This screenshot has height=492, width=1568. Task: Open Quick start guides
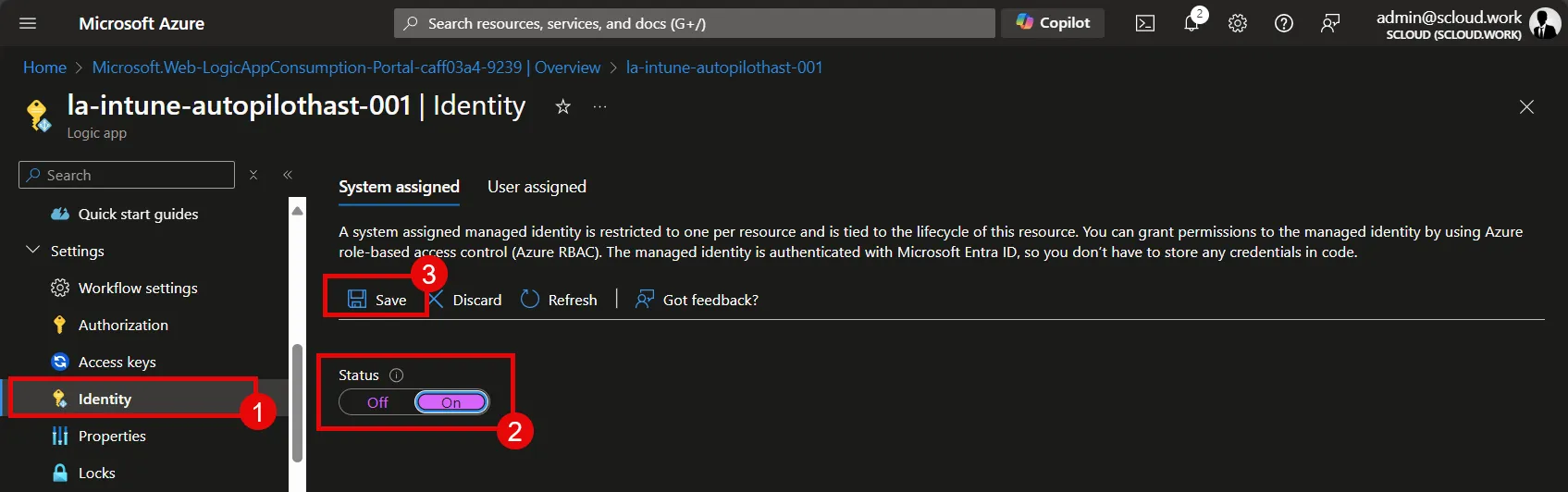138,214
